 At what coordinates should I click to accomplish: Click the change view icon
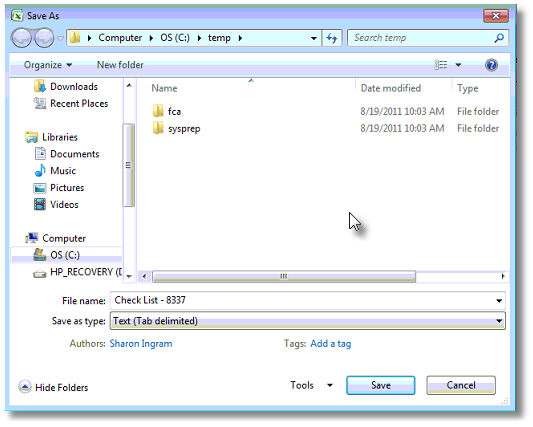(441, 65)
